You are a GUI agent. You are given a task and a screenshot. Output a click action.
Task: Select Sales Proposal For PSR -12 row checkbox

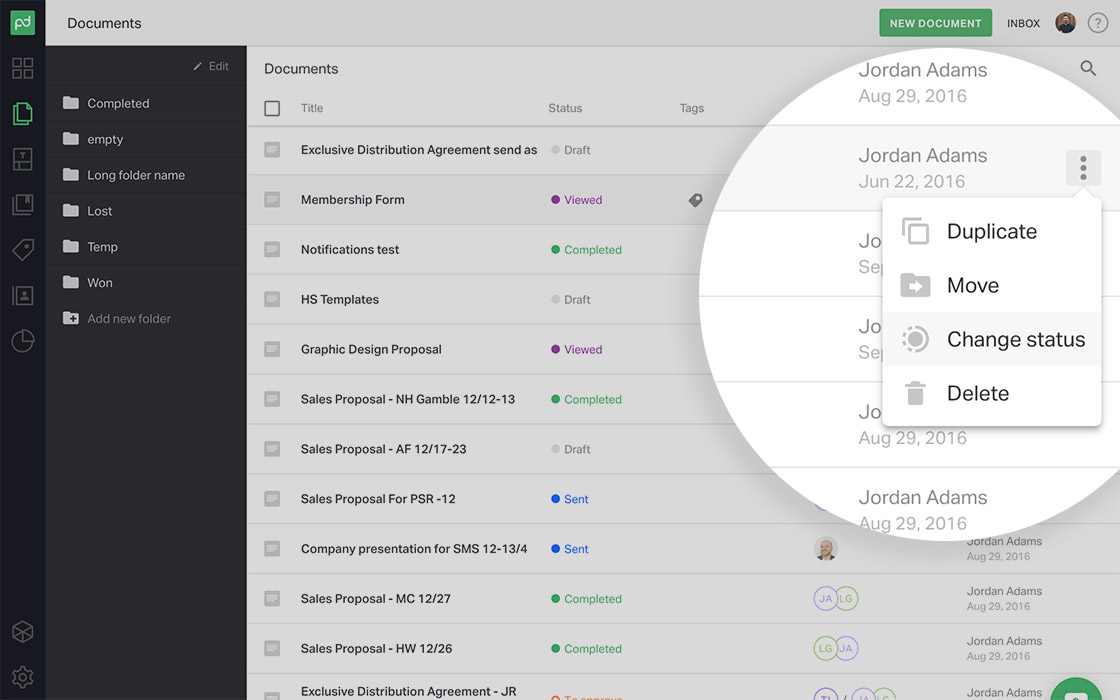coord(272,499)
